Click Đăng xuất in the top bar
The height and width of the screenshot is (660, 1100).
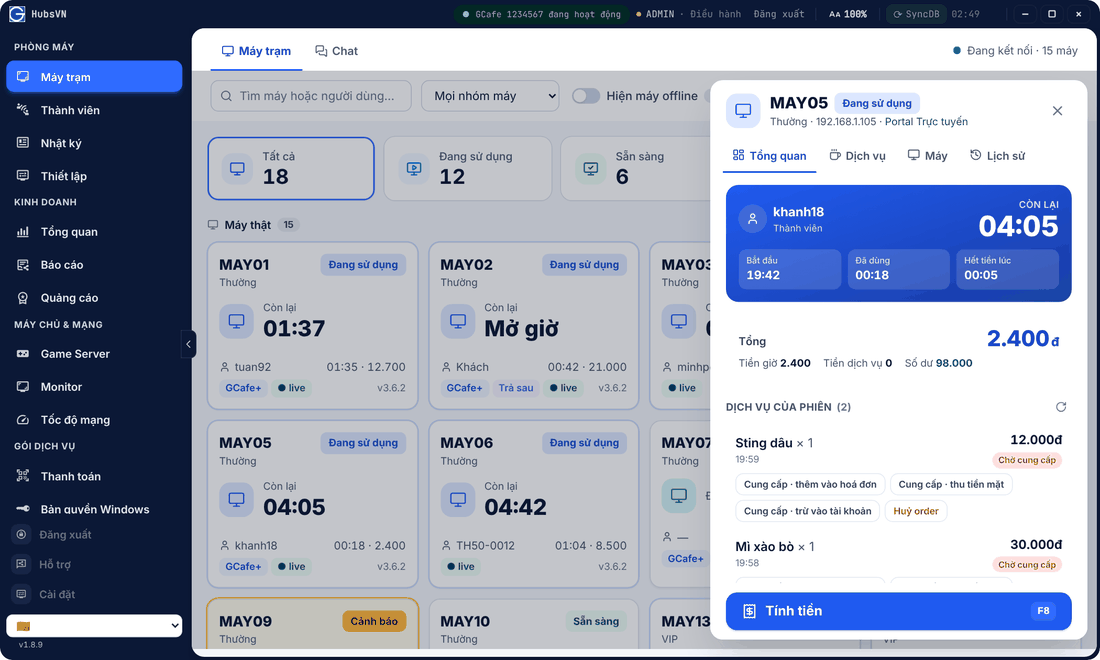779,14
